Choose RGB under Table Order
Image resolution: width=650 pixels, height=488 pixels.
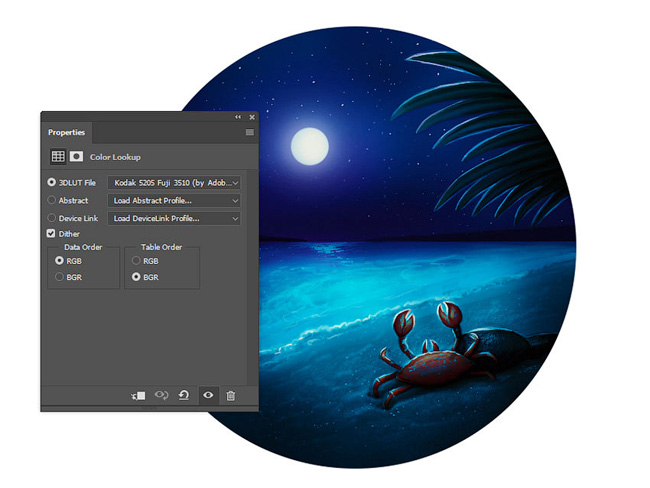(x=136, y=260)
